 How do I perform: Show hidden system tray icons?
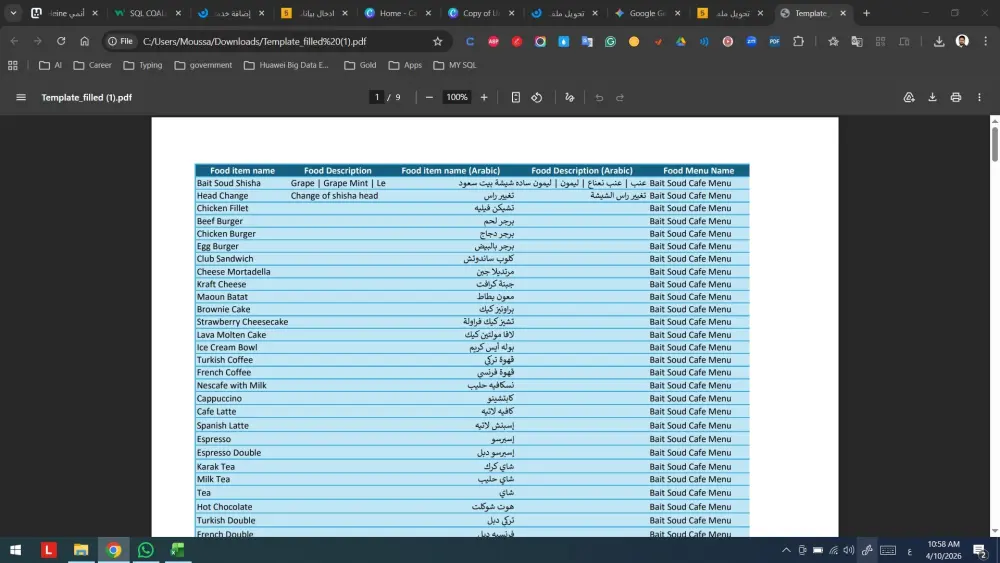786,550
